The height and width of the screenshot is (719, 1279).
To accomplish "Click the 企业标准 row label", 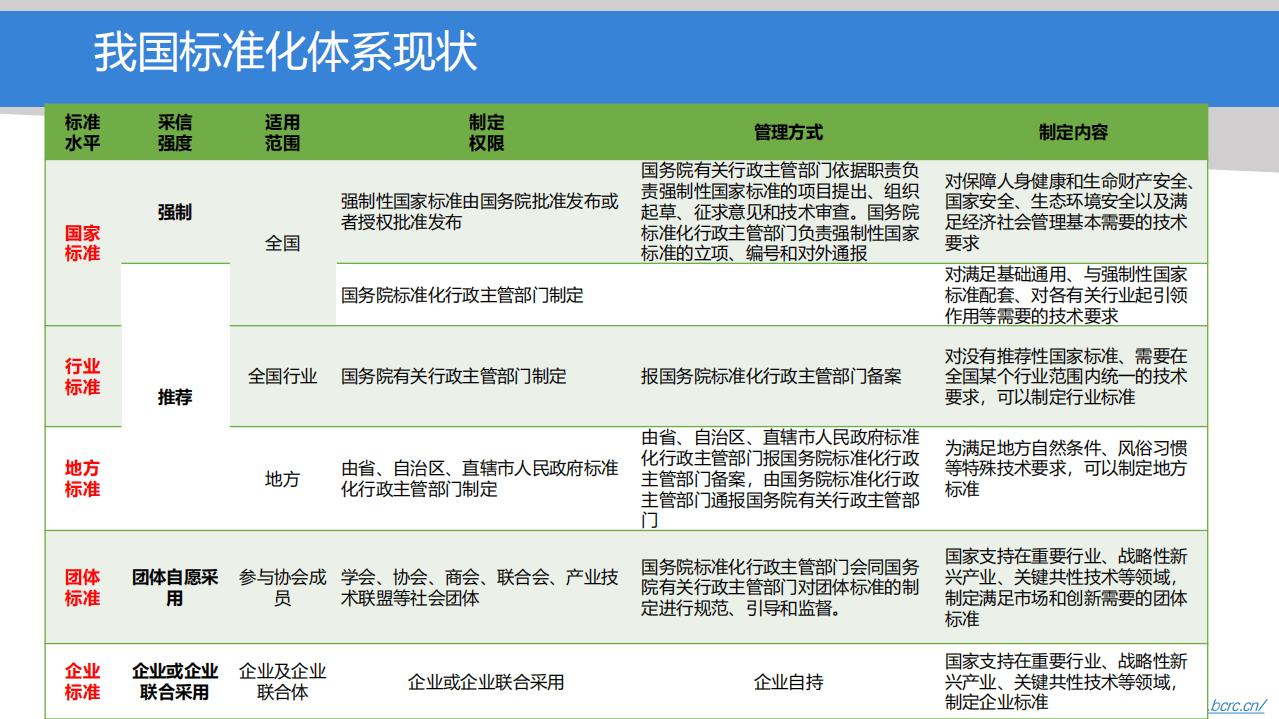I will [x=82, y=680].
